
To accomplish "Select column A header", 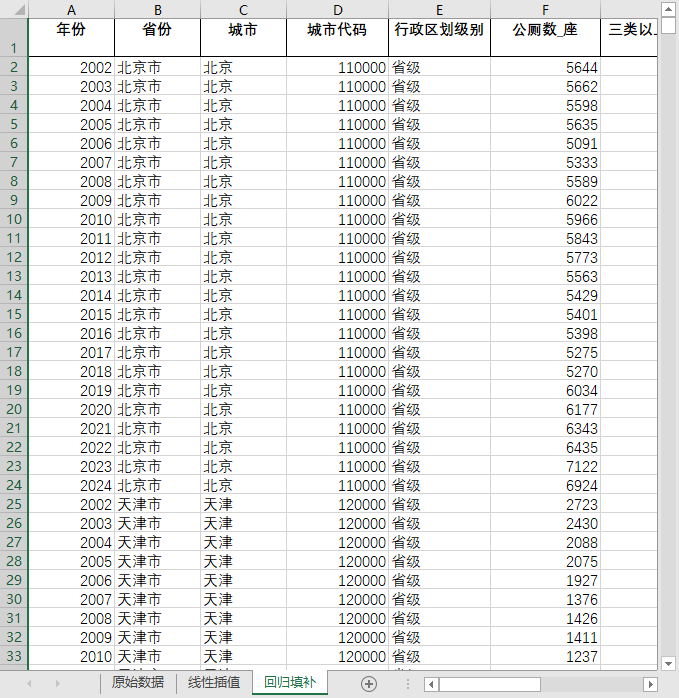I will coord(71,10).
